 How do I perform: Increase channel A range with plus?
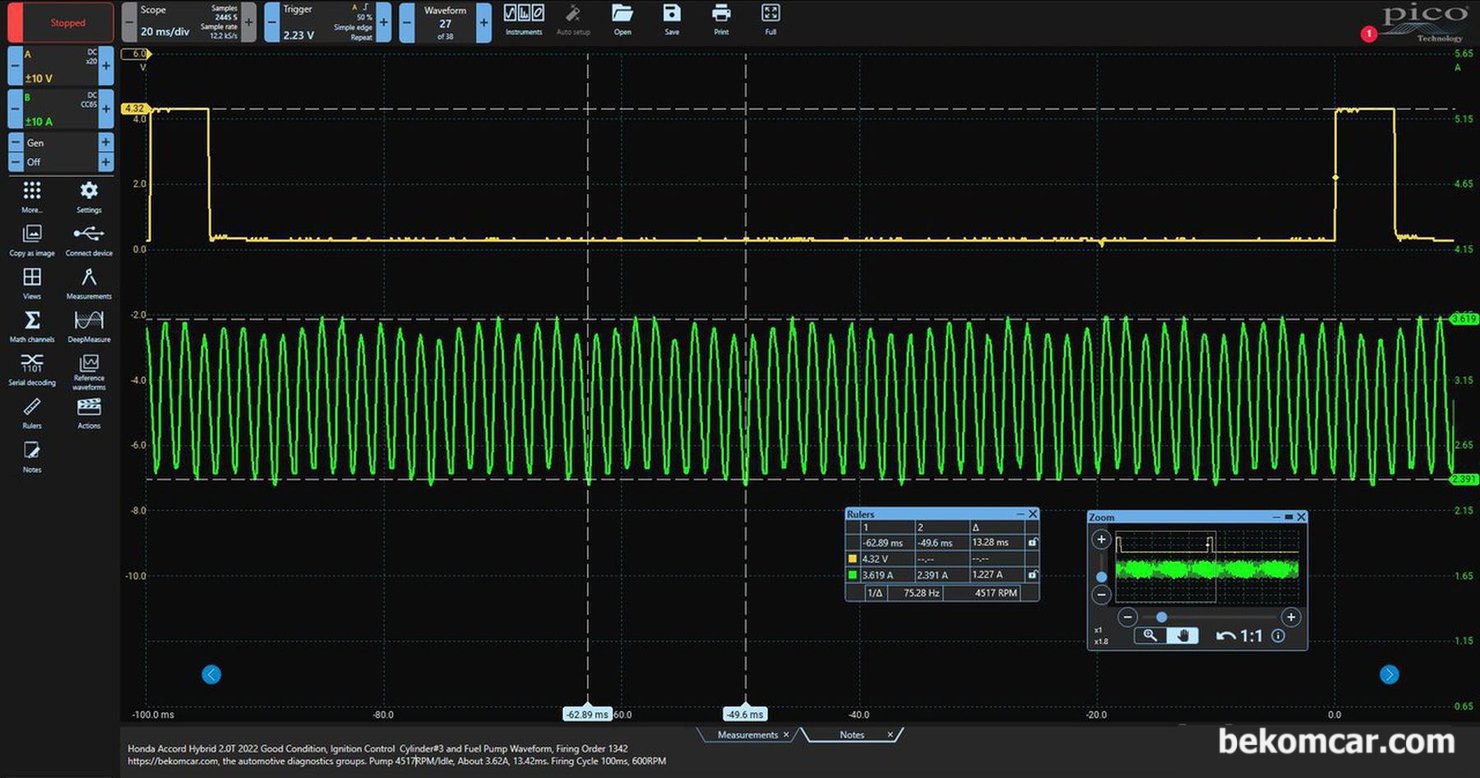(106, 66)
